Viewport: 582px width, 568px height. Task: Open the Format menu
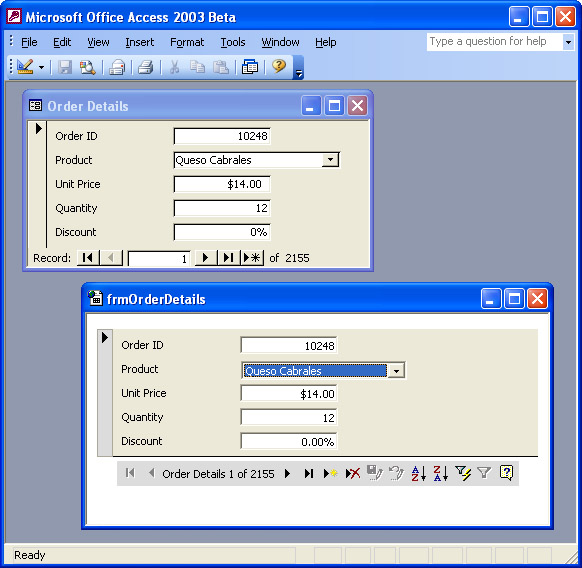pyautogui.click(x=187, y=42)
